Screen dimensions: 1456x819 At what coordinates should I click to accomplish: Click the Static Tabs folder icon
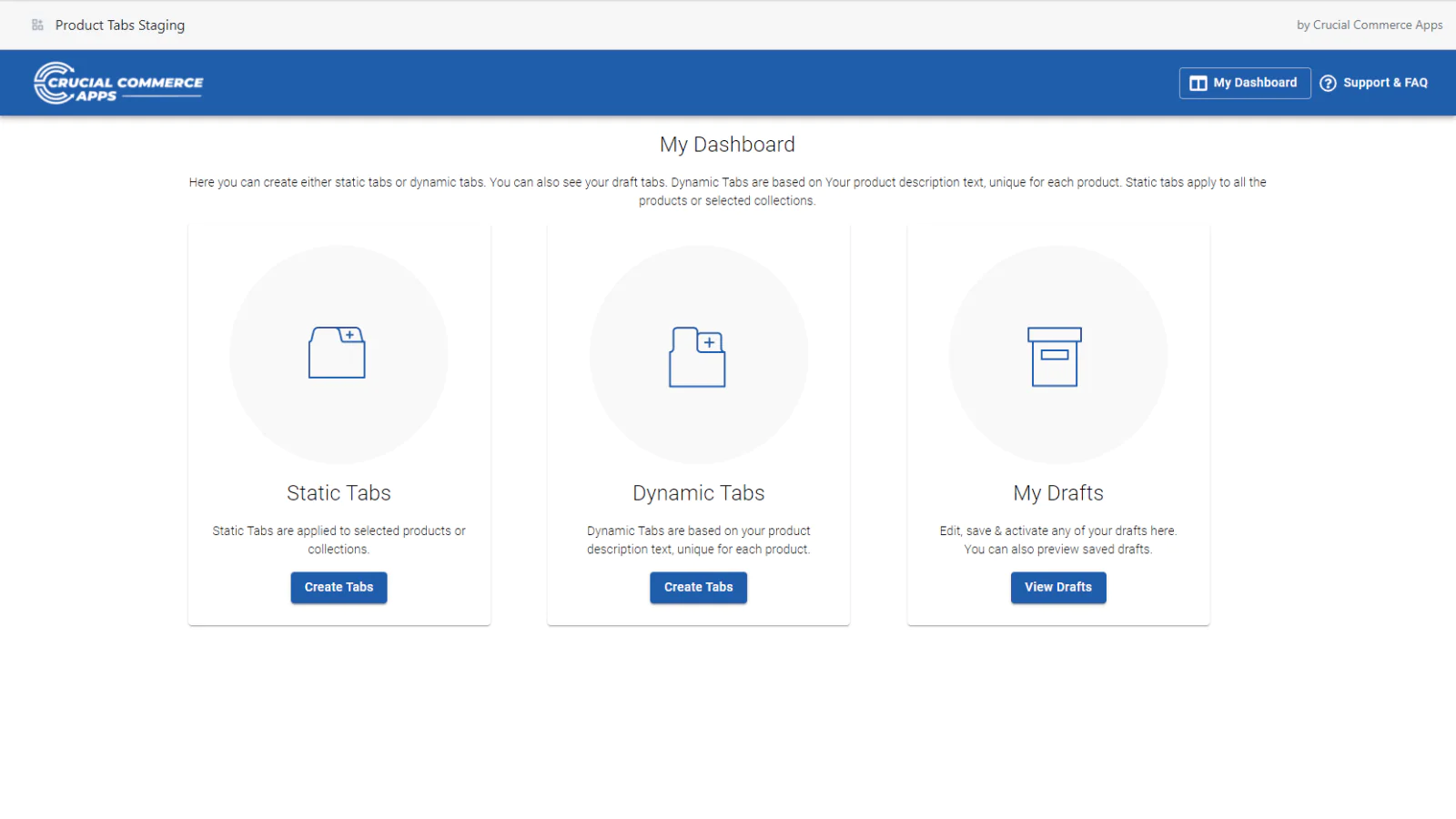tap(337, 352)
